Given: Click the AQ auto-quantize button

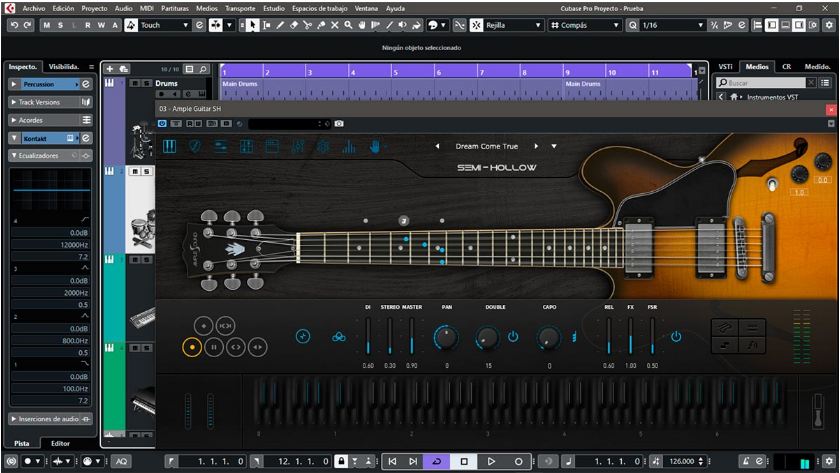Looking at the screenshot, I should pos(122,461).
